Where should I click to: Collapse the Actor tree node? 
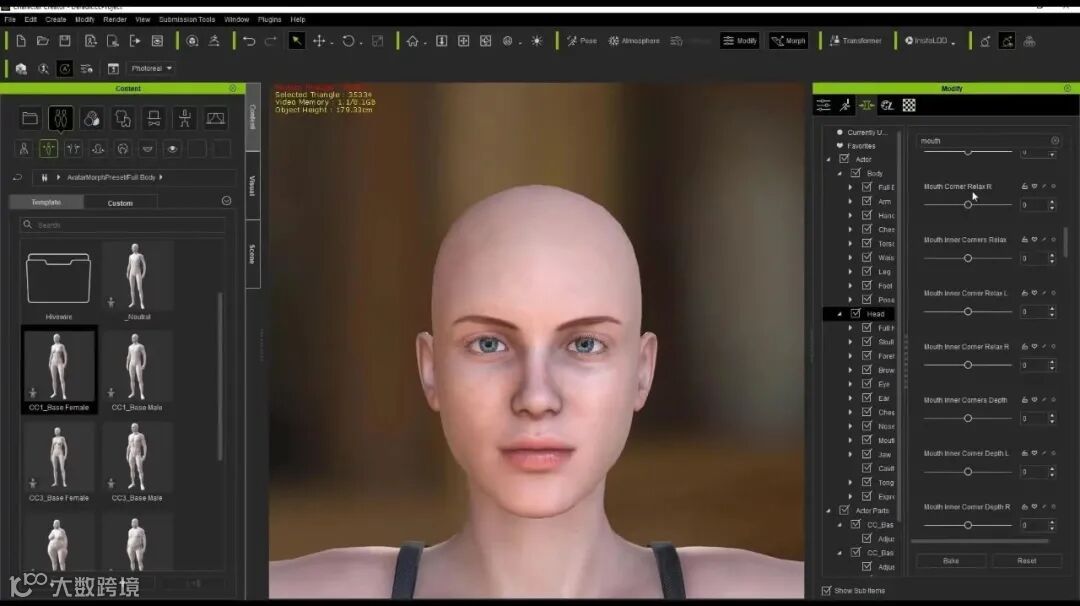(829, 159)
